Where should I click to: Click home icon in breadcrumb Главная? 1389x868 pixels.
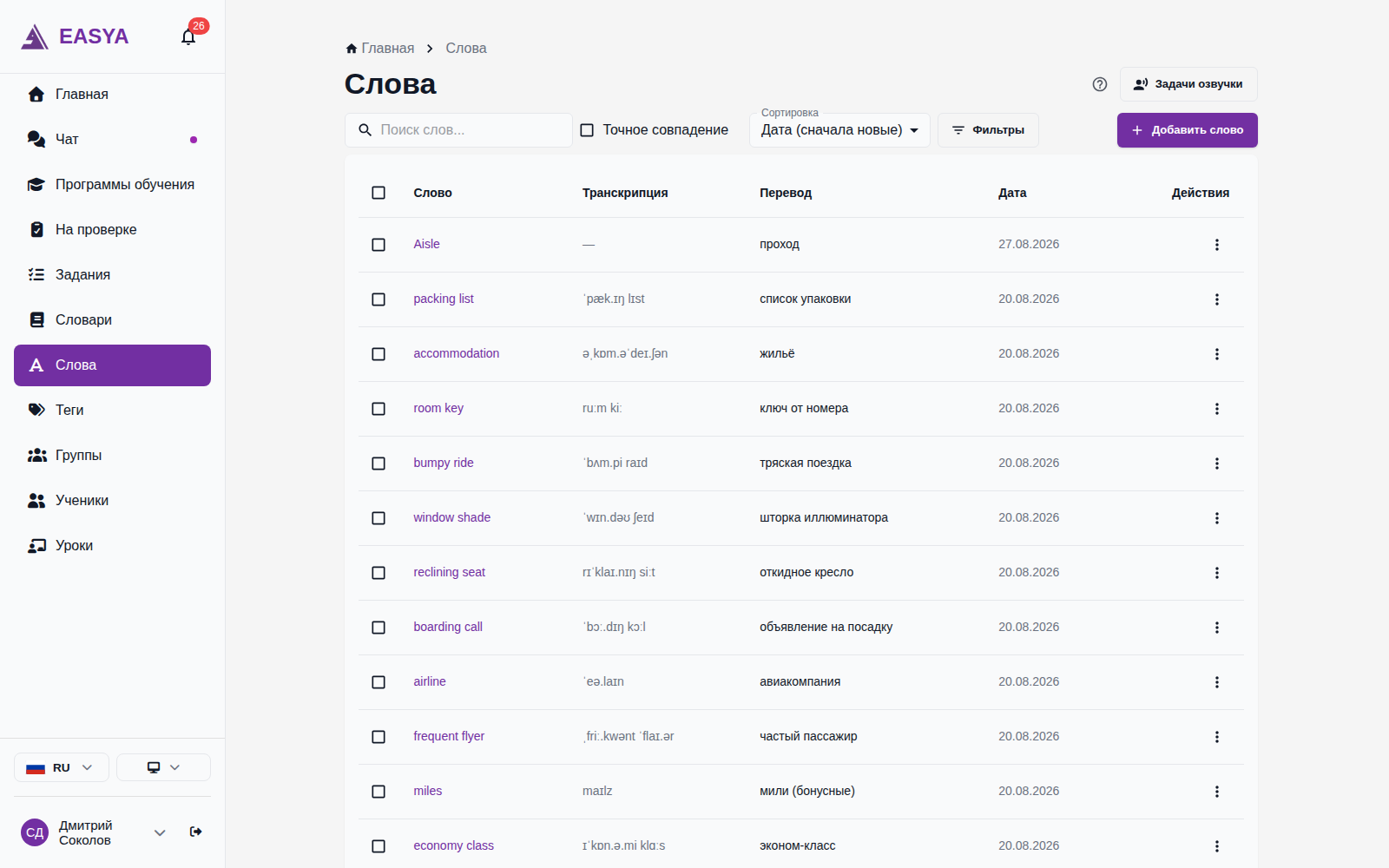pos(352,49)
